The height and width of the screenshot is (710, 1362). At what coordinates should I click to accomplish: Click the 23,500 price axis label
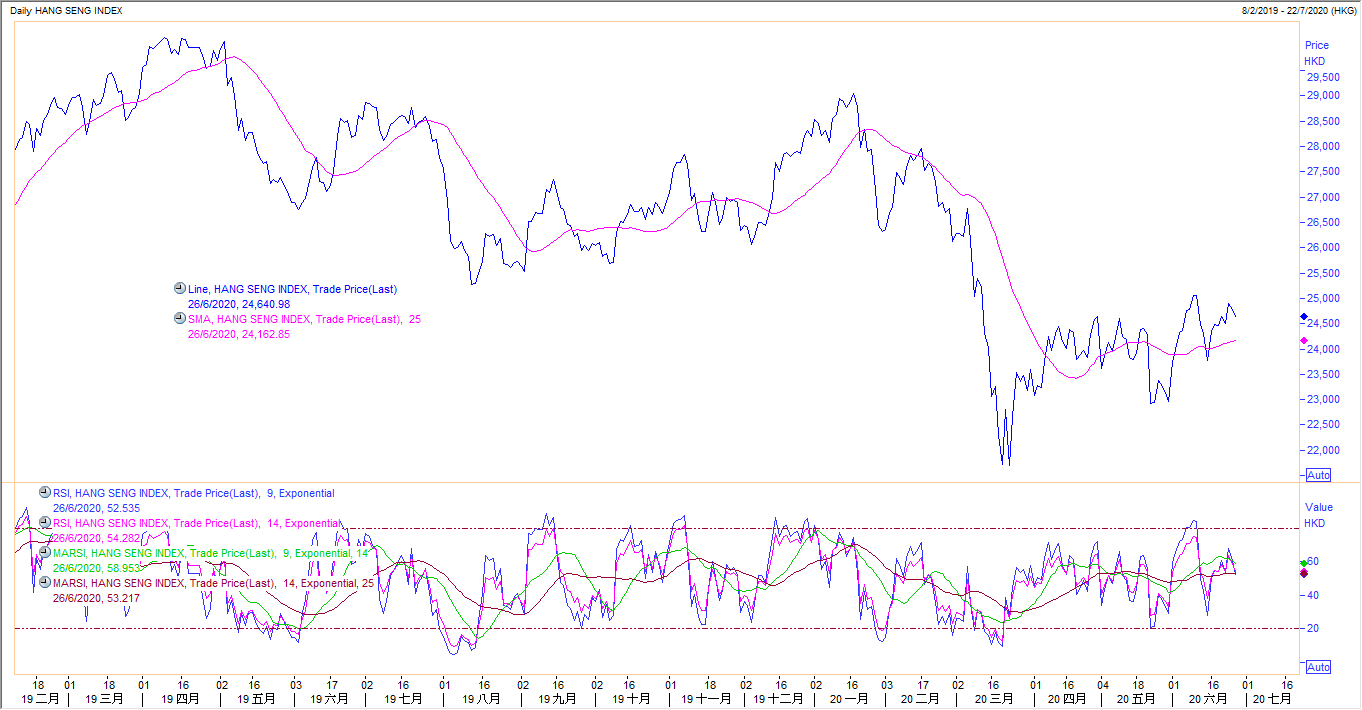(x=1321, y=374)
